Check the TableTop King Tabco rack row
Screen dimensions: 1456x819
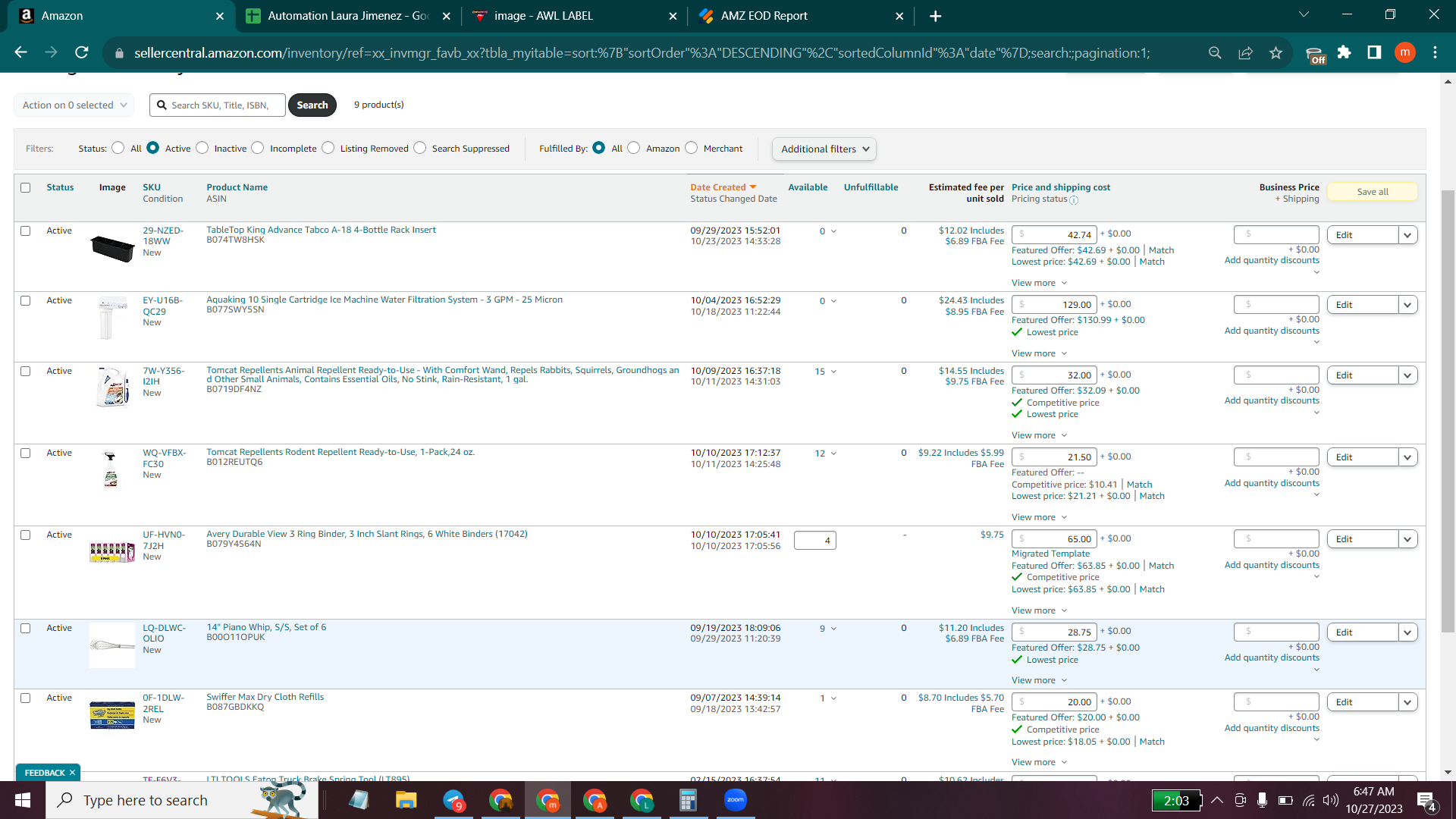pyautogui.click(x=26, y=231)
